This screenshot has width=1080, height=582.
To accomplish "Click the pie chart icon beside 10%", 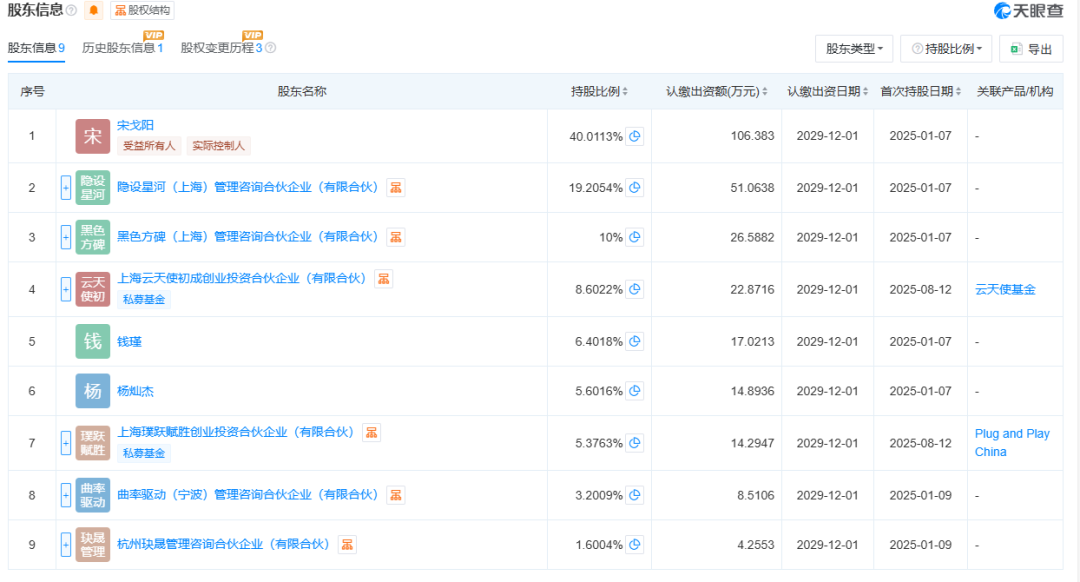I will (634, 237).
